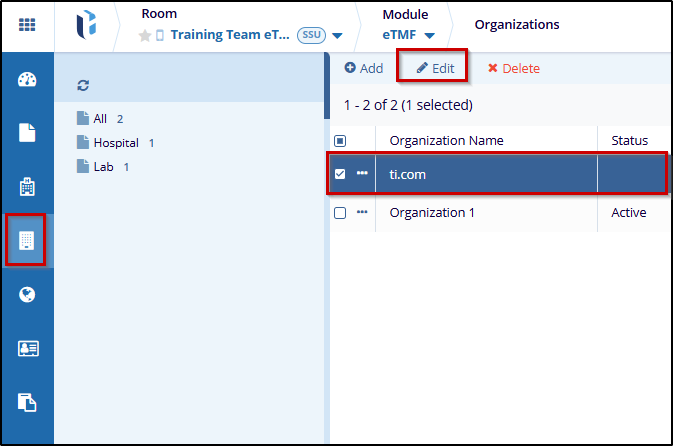673x446 pixels.
Task: Sort by Organization Name column header
Action: coord(446,141)
